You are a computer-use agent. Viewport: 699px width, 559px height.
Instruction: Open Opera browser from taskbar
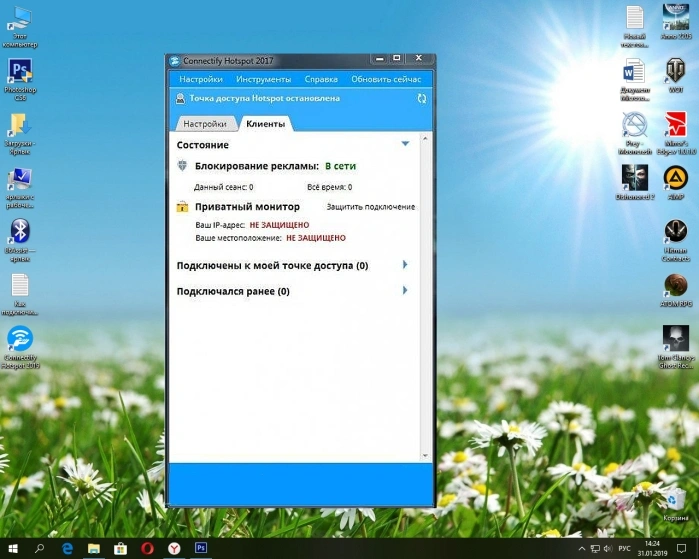(147, 548)
